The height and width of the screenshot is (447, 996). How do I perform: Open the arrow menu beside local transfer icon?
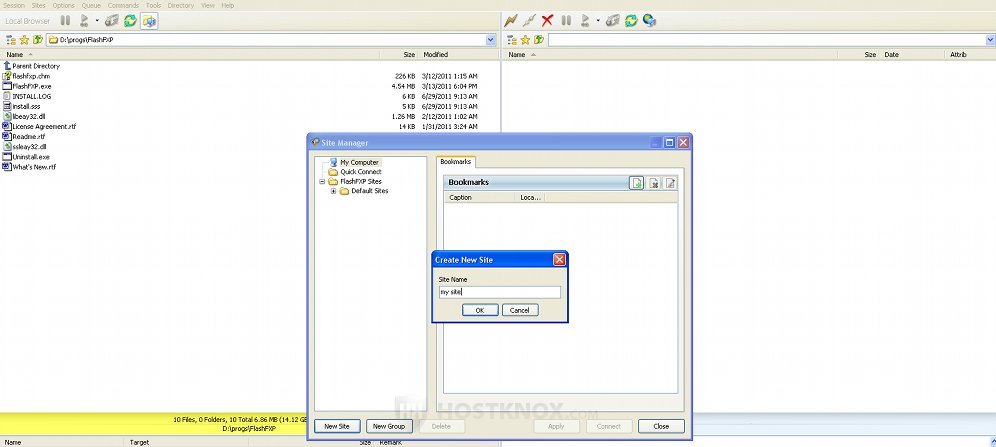tap(97, 21)
